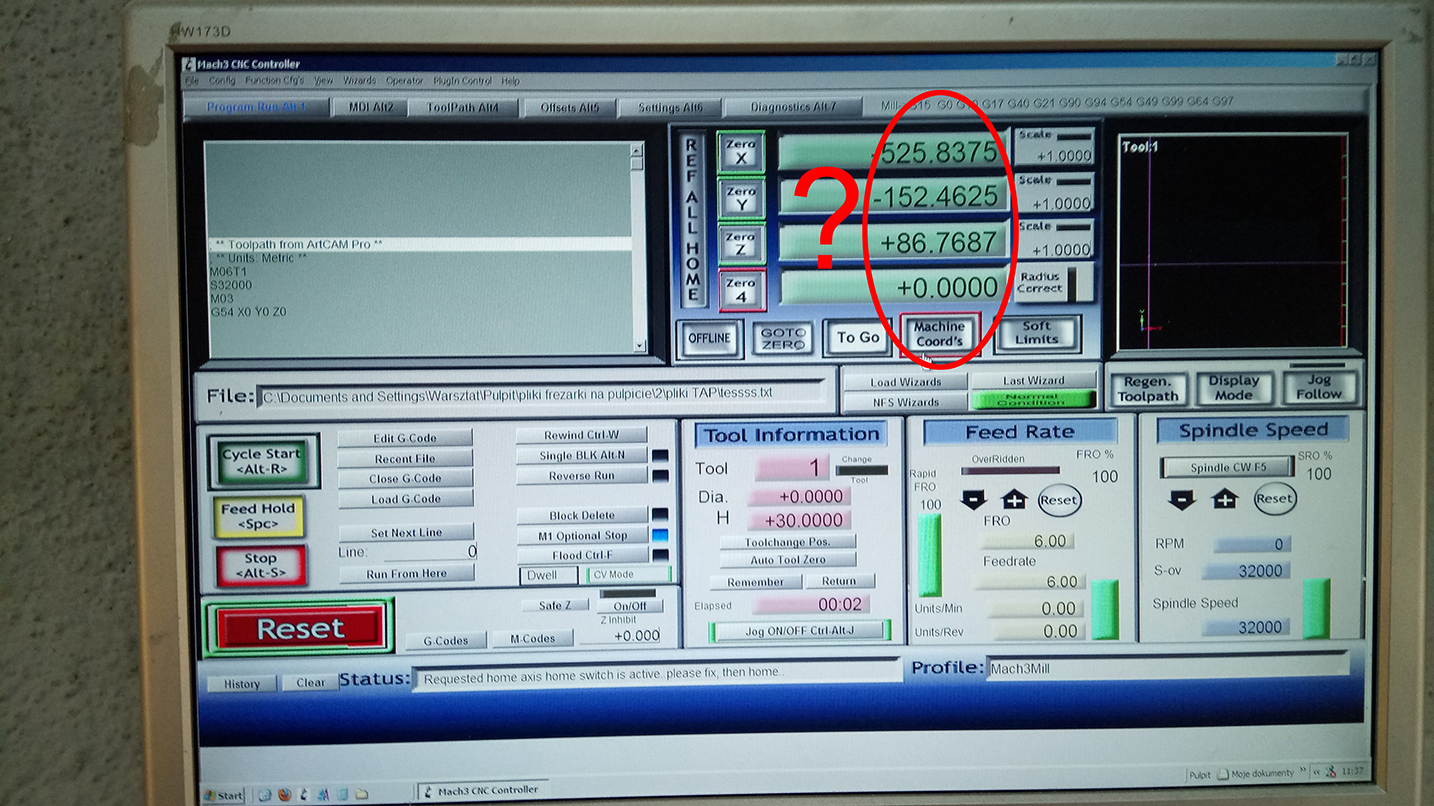This screenshot has height=806, width=1434.
Task: Toggle OFFLINE mode
Action: (x=709, y=338)
